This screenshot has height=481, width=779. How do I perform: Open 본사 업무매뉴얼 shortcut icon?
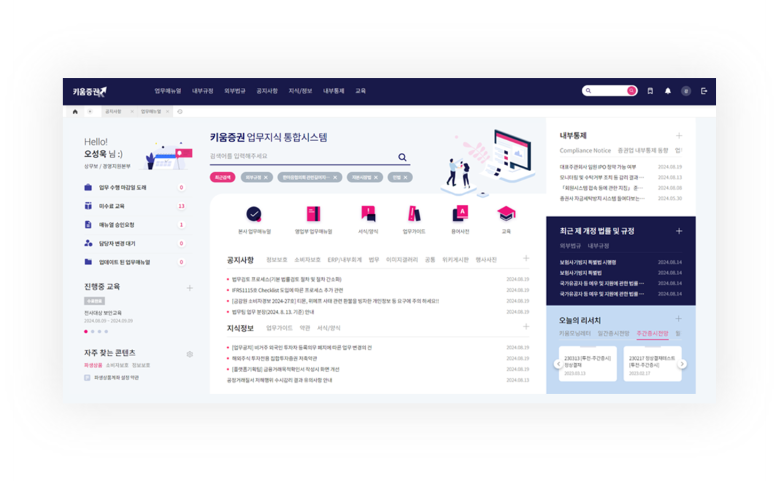click(x=254, y=214)
